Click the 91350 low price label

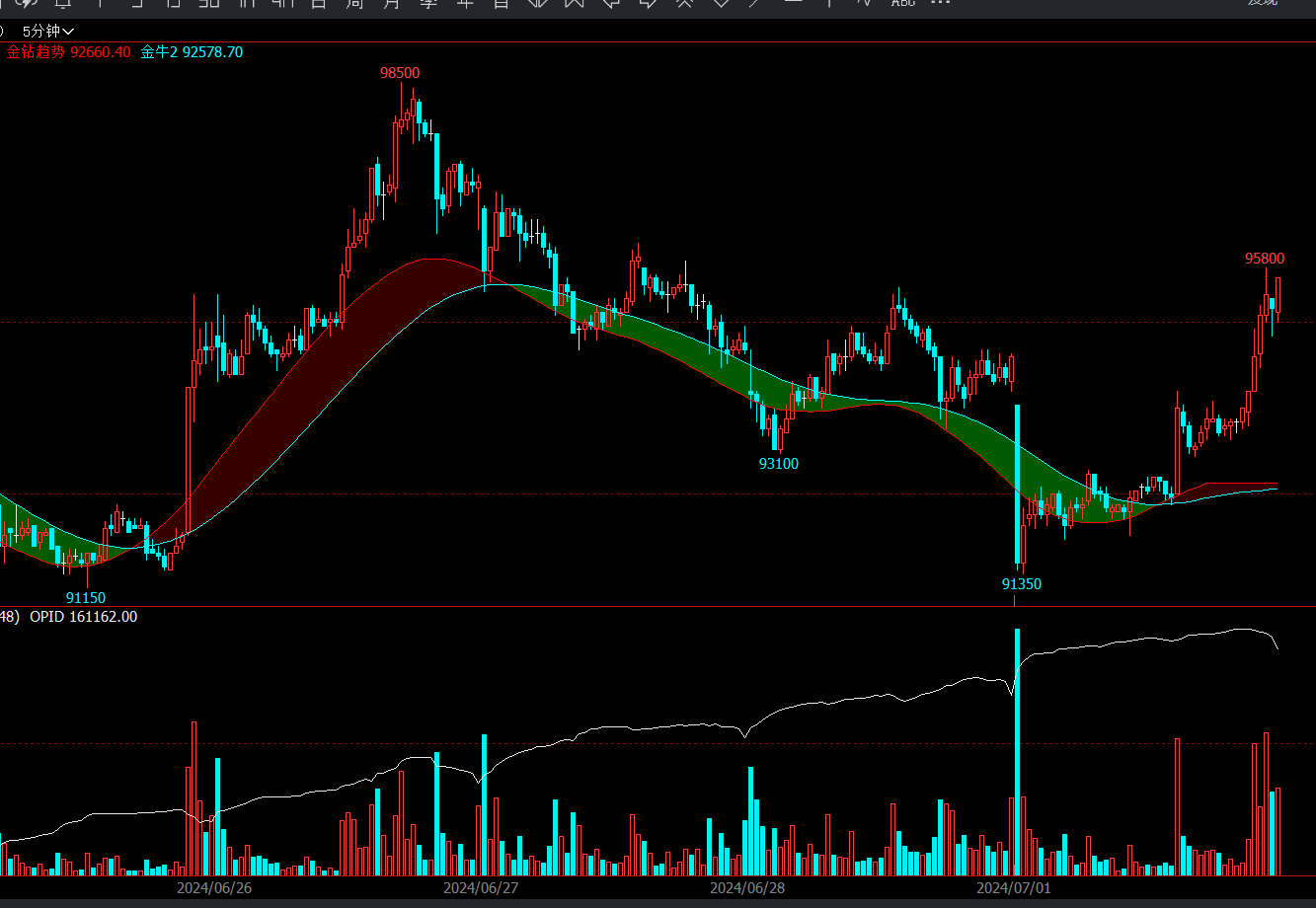(x=1021, y=584)
